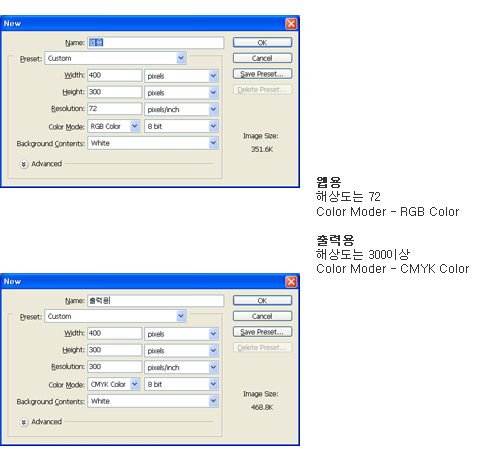Image resolution: width=480 pixels, height=464 pixels.
Task: Click the Name field in top dialog
Action: (156, 43)
